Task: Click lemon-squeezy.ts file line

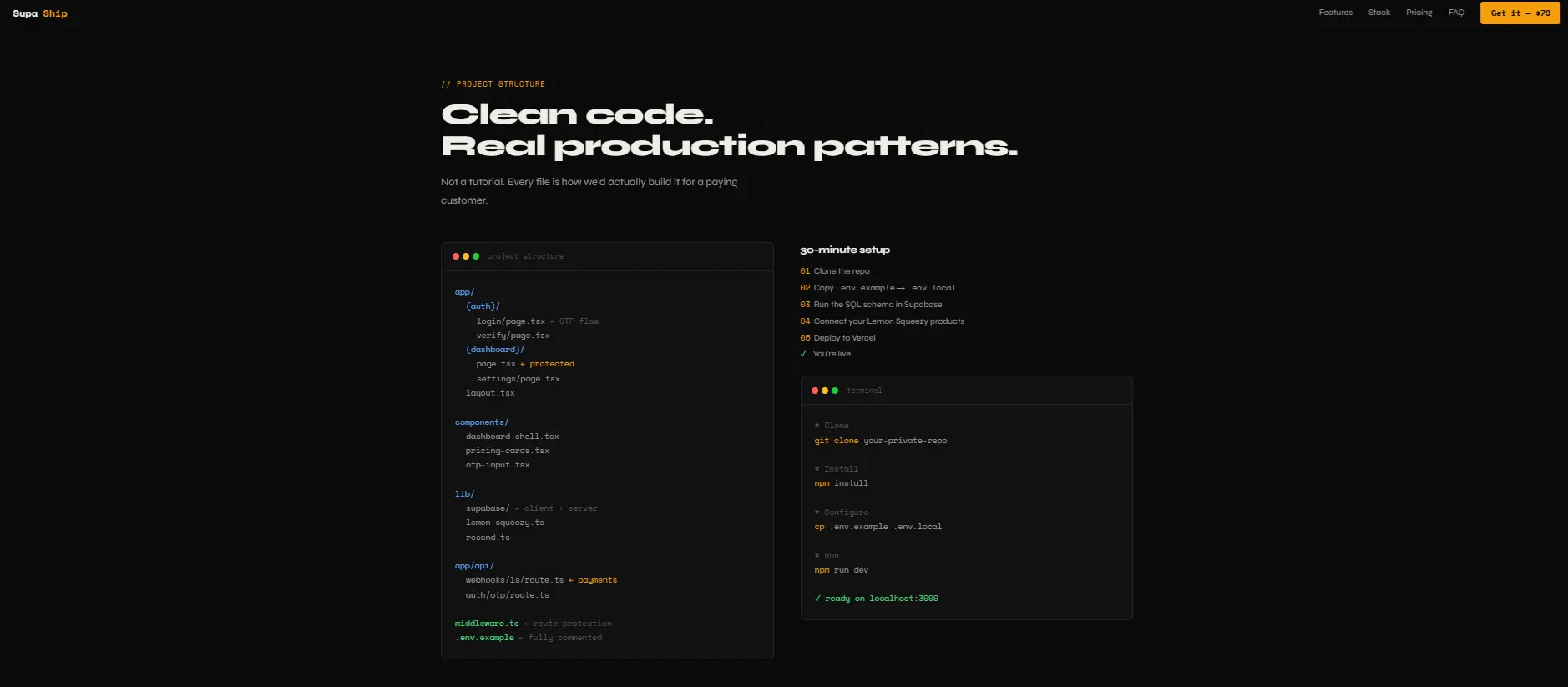Action: [x=504, y=523]
